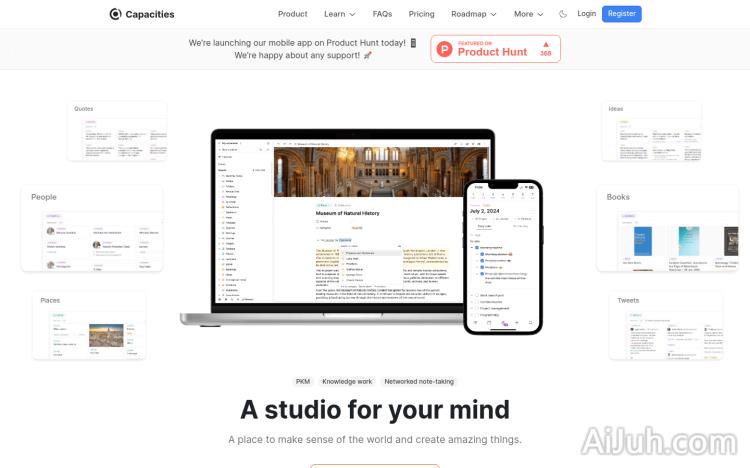The height and width of the screenshot is (468, 750).
Task: Open the Pricing page
Action: (x=421, y=14)
